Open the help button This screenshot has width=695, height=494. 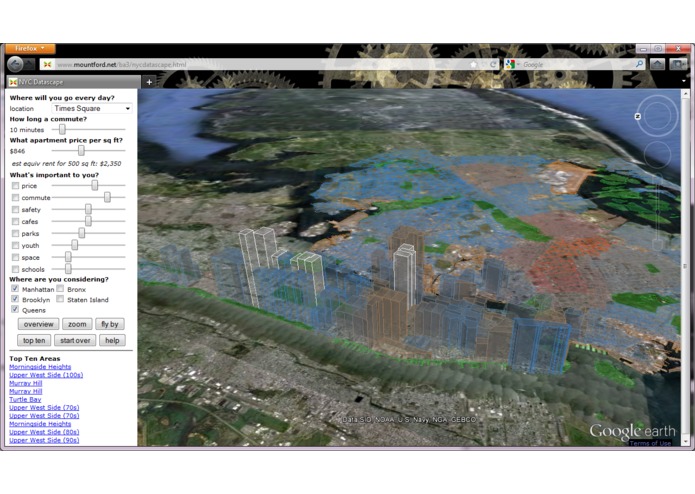(x=112, y=341)
